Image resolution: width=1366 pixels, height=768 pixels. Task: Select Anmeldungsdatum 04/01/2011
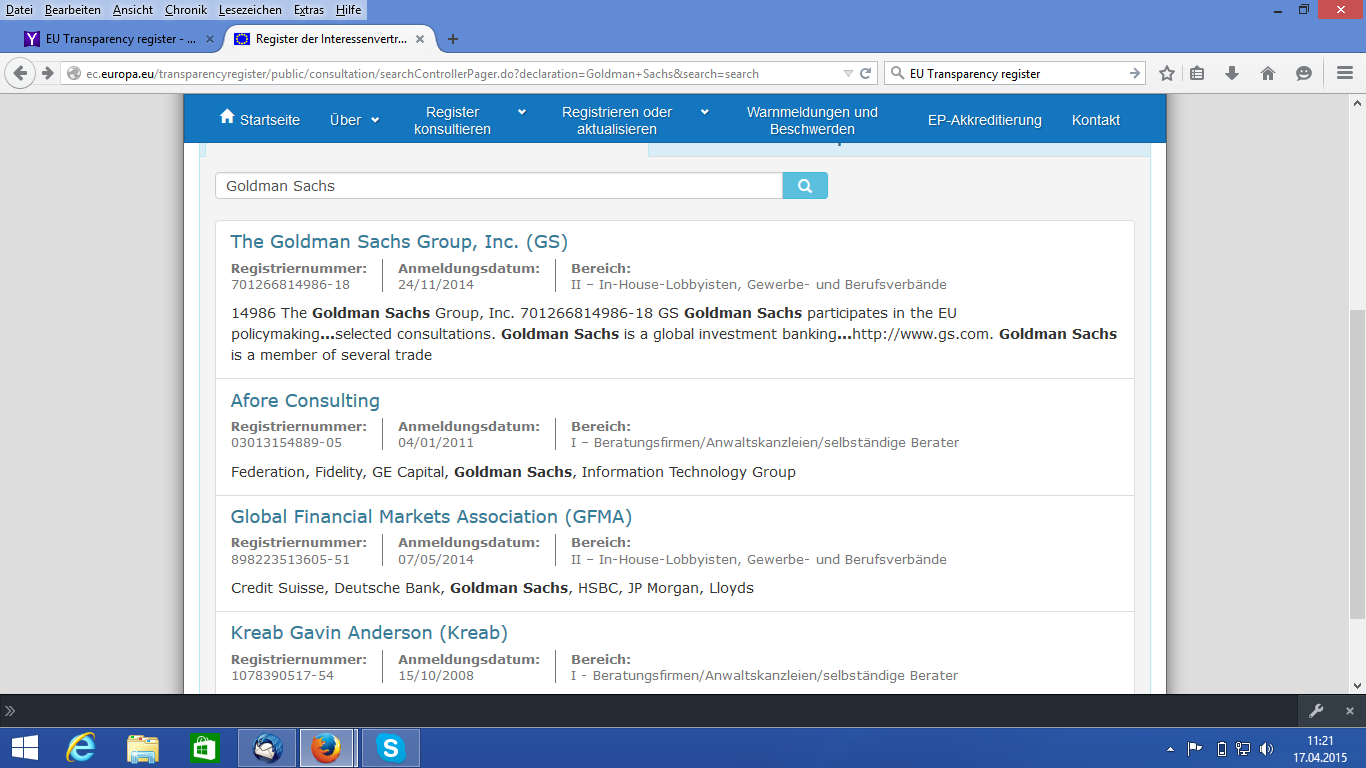tap(436, 442)
